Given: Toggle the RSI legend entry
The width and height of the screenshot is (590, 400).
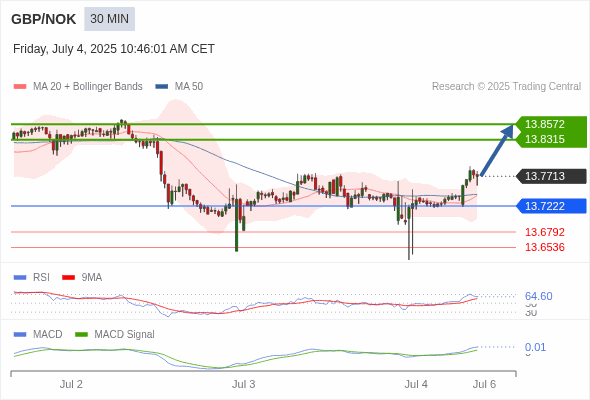Looking at the screenshot, I should [x=32, y=277].
